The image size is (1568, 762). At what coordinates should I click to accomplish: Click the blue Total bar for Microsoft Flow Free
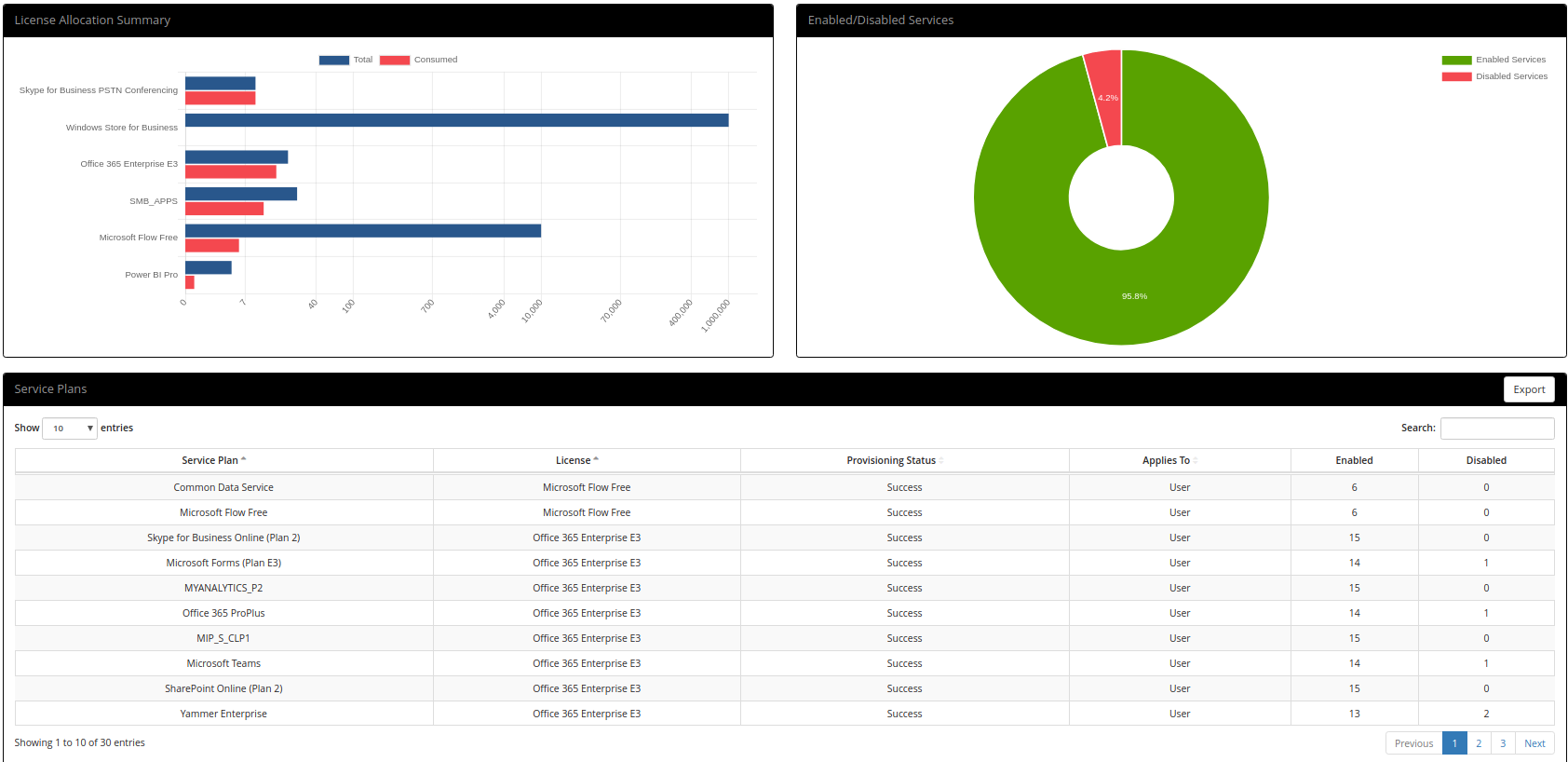[363, 231]
